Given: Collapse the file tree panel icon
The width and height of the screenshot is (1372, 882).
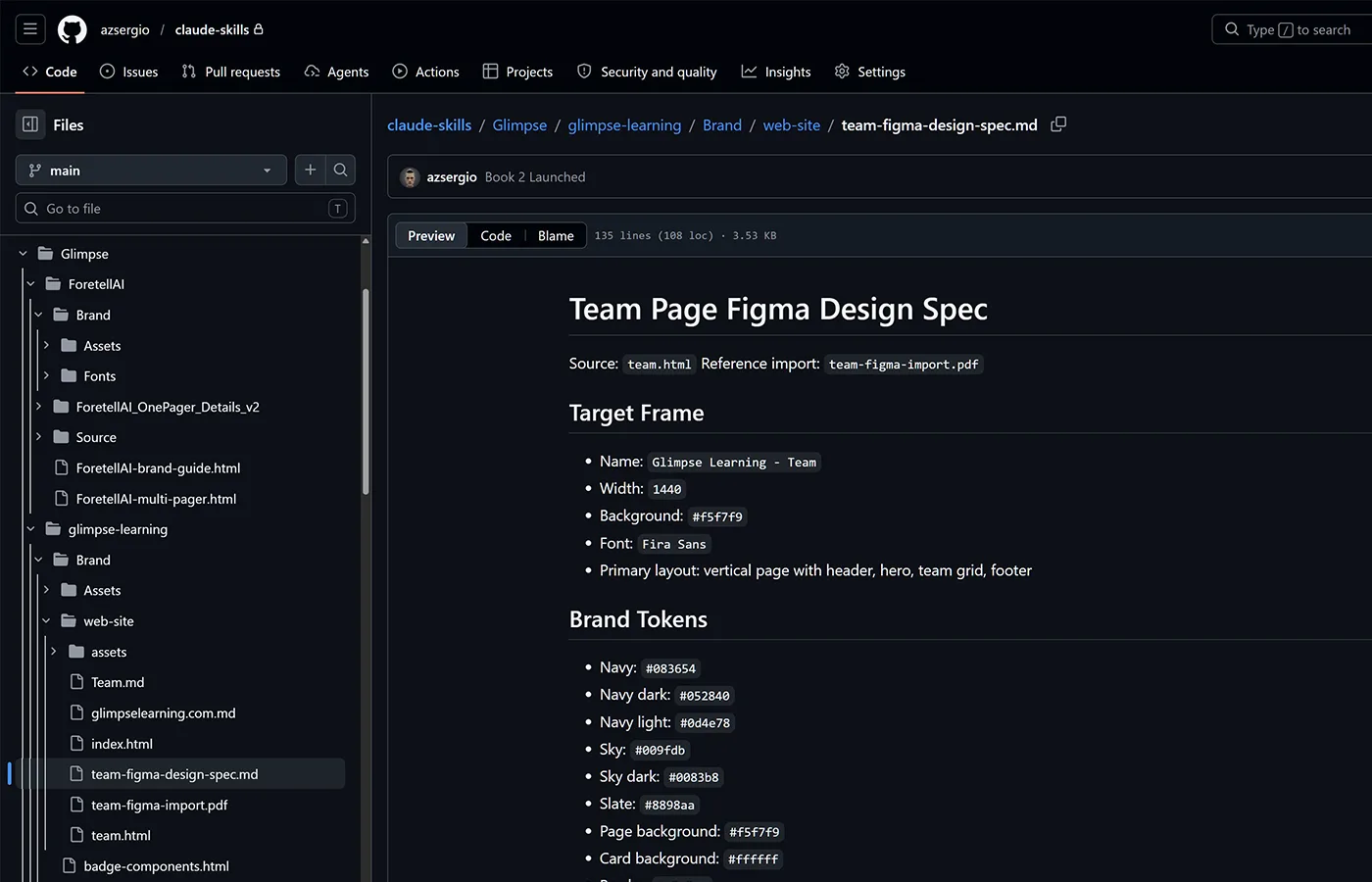Looking at the screenshot, I should [x=30, y=124].
